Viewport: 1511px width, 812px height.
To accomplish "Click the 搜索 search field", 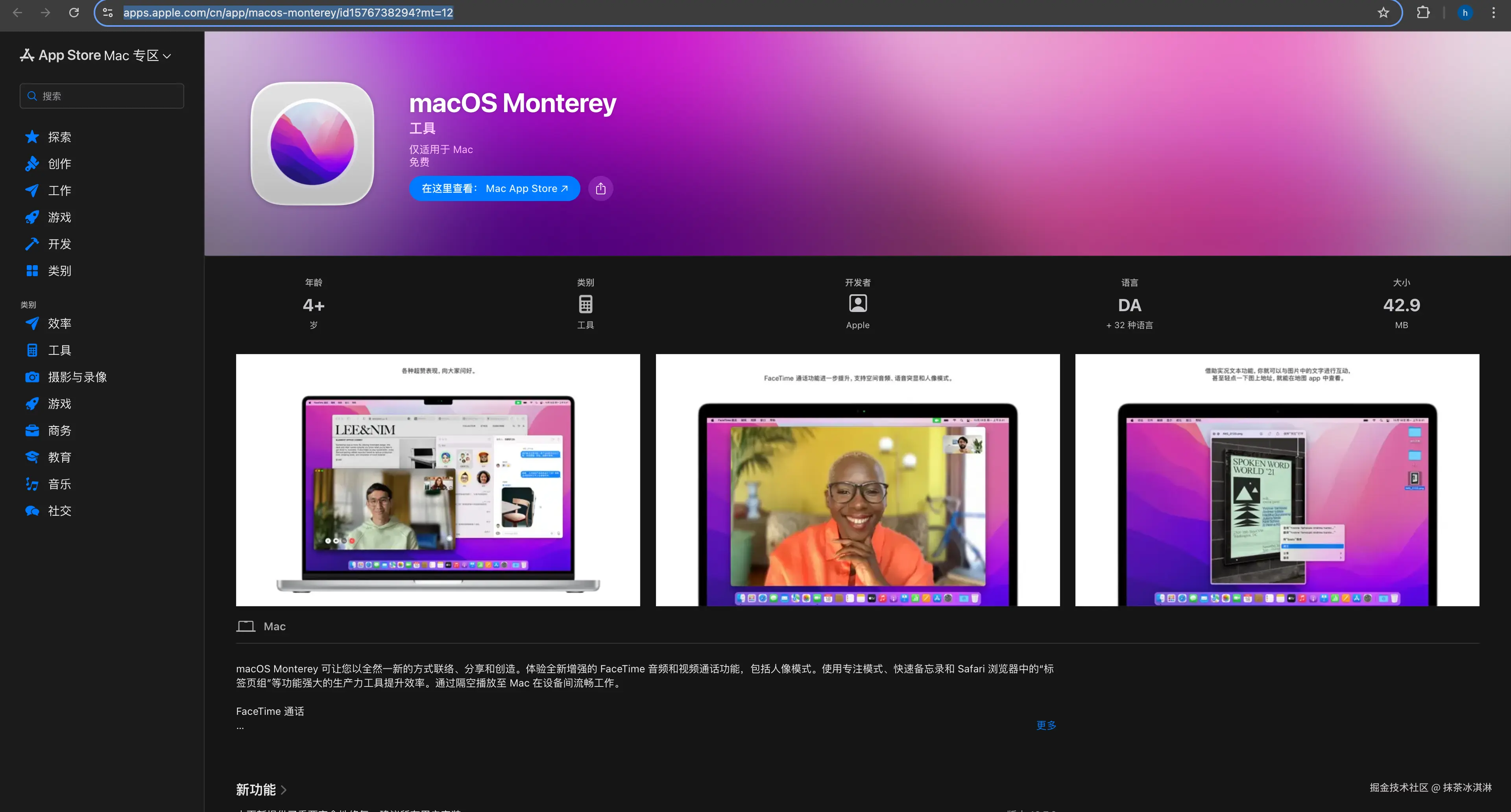I will [102, 96].
